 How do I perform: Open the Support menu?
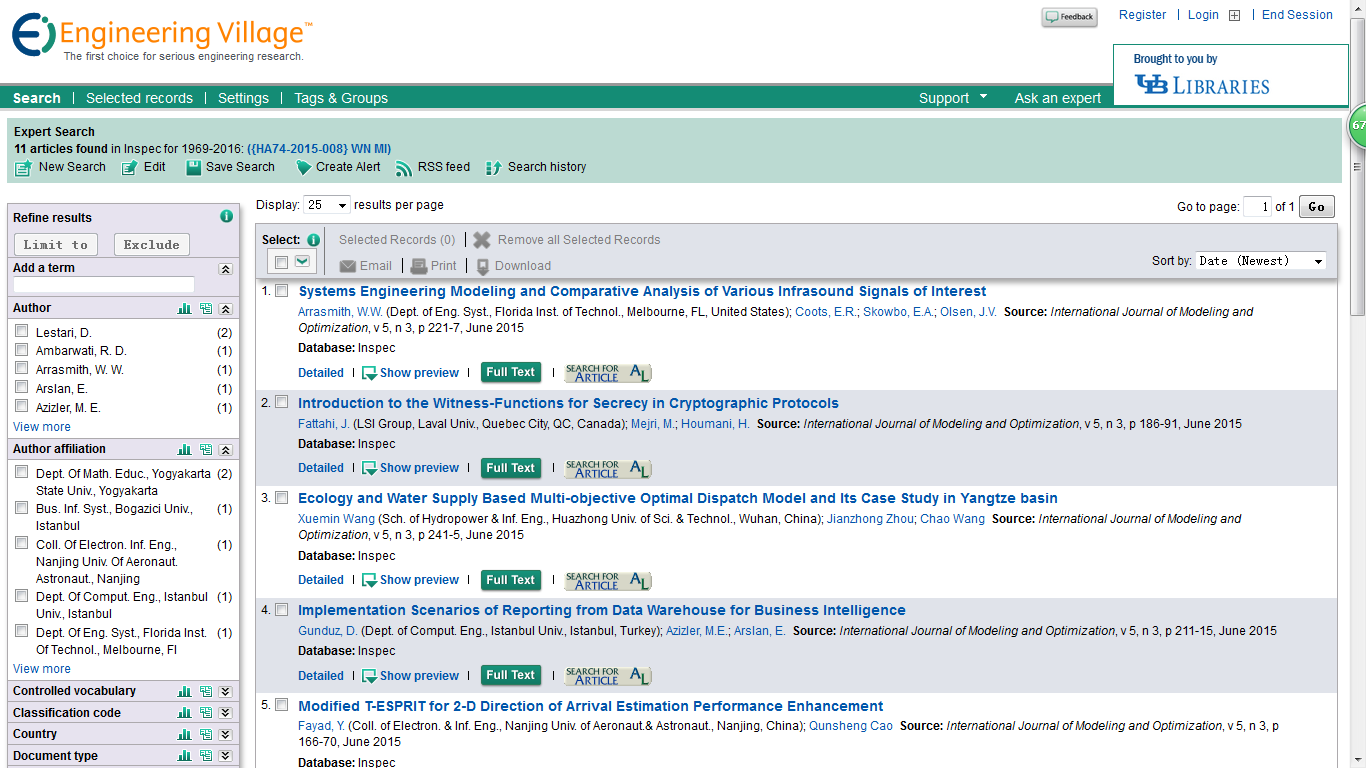coord(953,98)
